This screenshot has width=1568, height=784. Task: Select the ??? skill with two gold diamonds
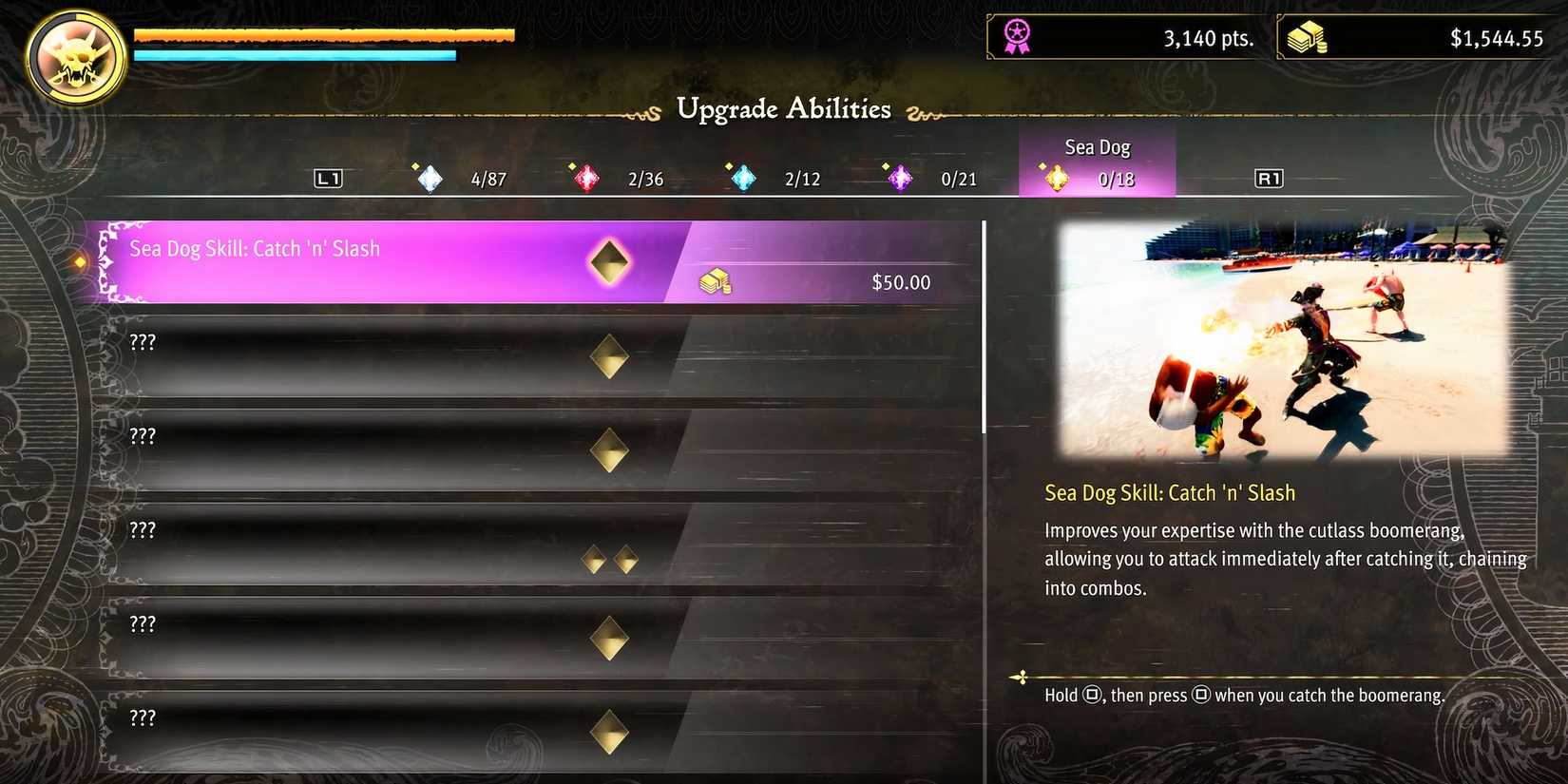point(539,545)
